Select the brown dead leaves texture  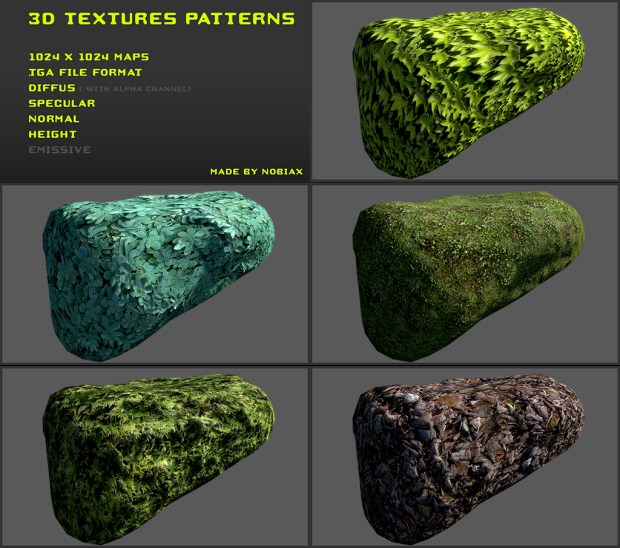pos(468,455)
